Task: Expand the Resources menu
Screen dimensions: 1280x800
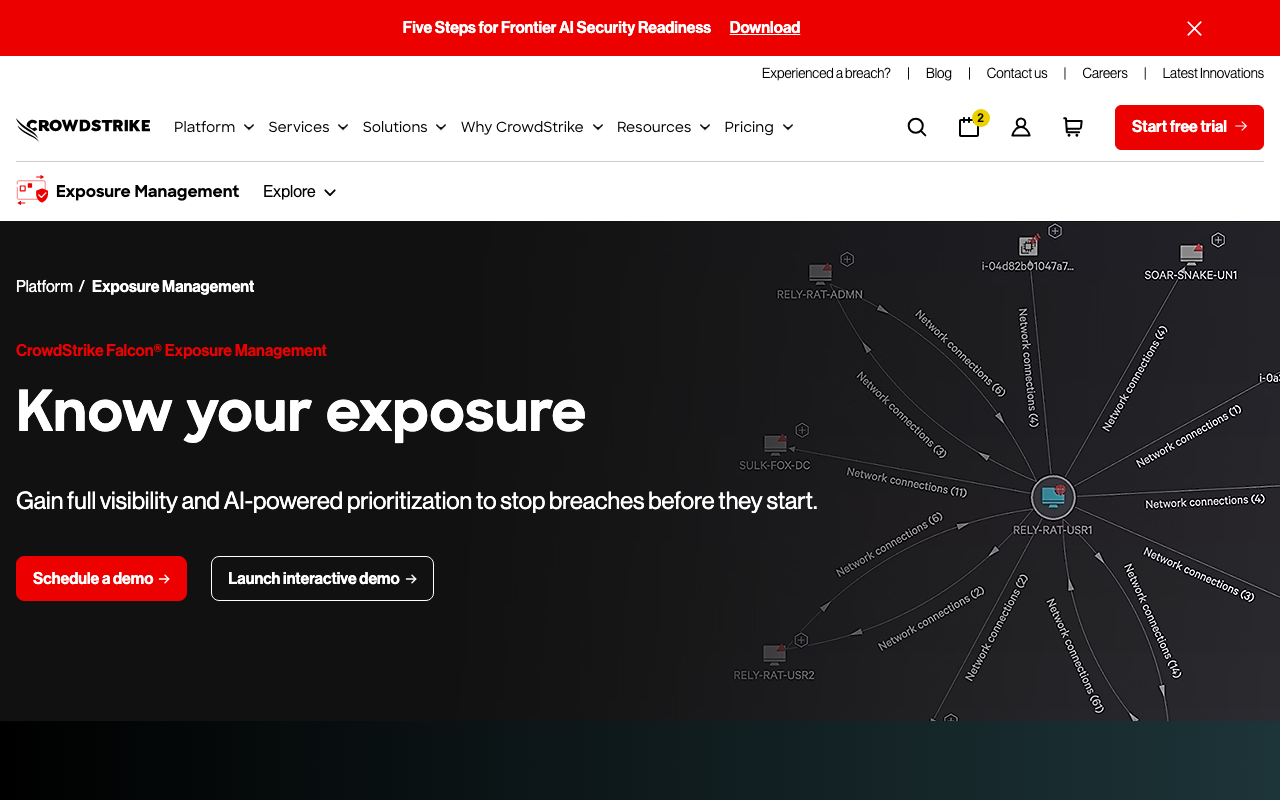Action: click(x=663, y=127)
